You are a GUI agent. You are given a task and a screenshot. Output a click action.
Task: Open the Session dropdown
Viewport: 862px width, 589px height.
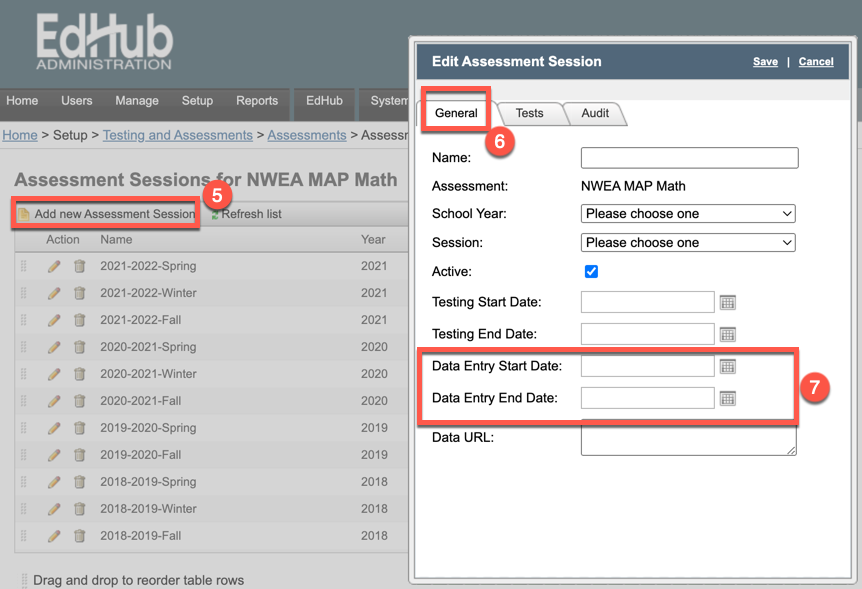tap(688, 243)
